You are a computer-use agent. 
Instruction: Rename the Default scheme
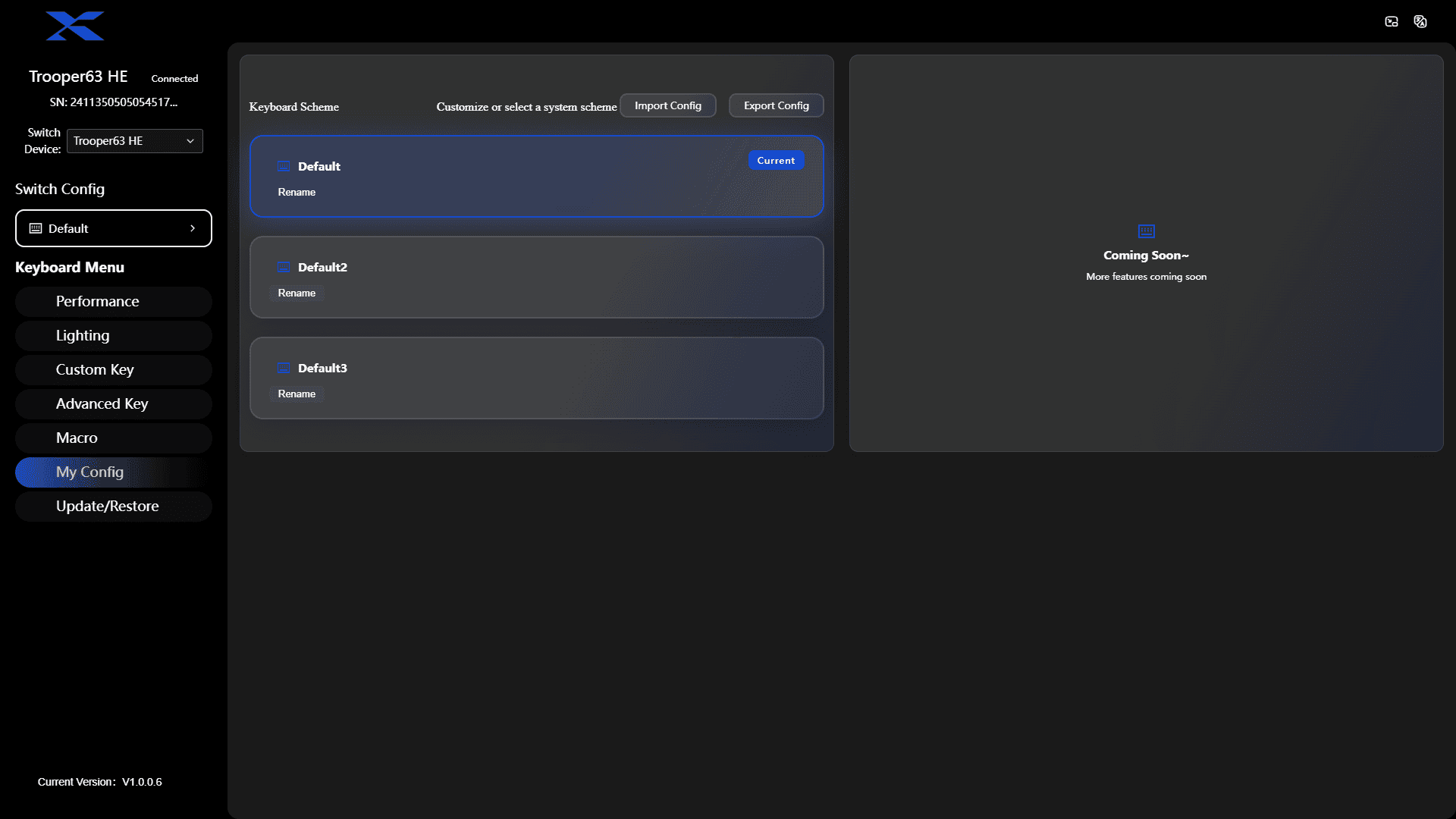[297, 192]
